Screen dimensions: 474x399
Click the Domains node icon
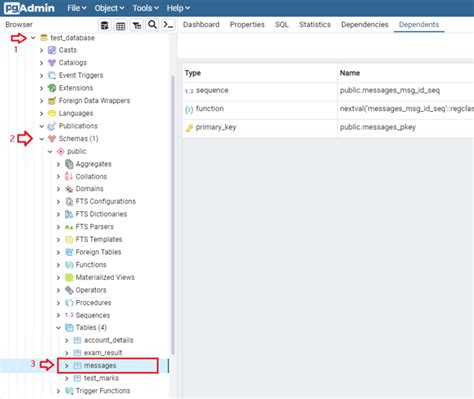69,189
